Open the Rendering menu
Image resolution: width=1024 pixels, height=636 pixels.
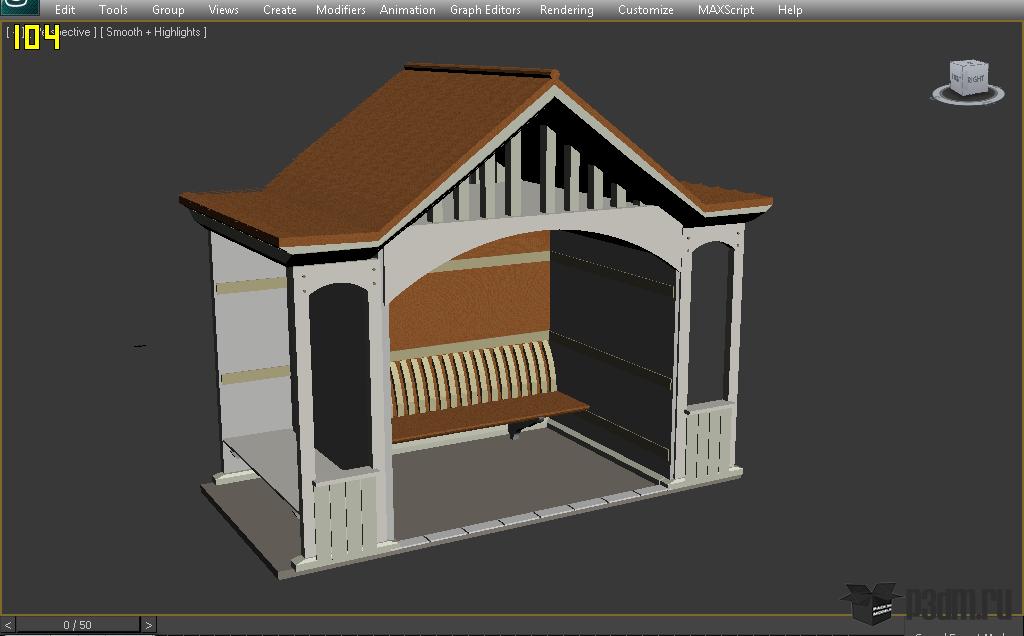pyautogui.click(x=566, y=10)
